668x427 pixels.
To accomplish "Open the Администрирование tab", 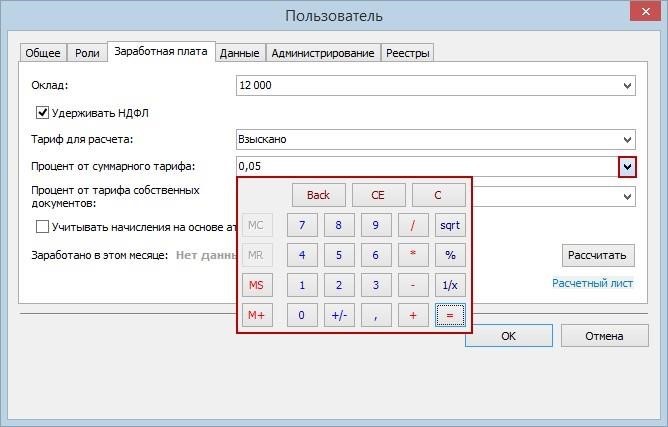I will pos(323,53).
